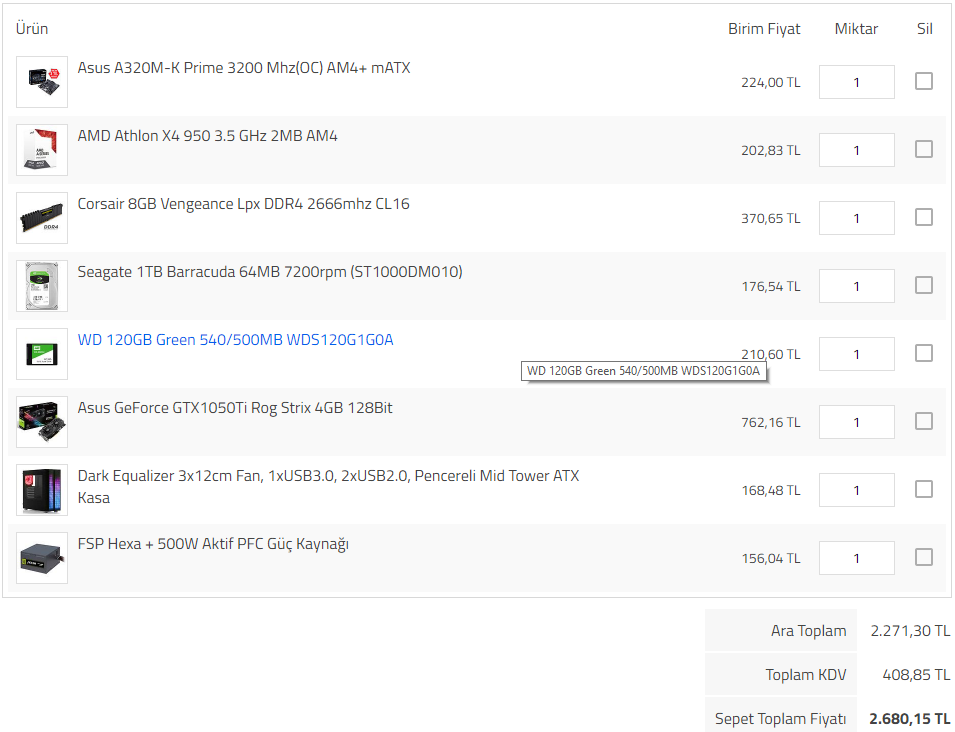955x732 pixels.
Task: Check the delete box for Seagate 1TB Barracuda
Action: [x=924, y=286]
